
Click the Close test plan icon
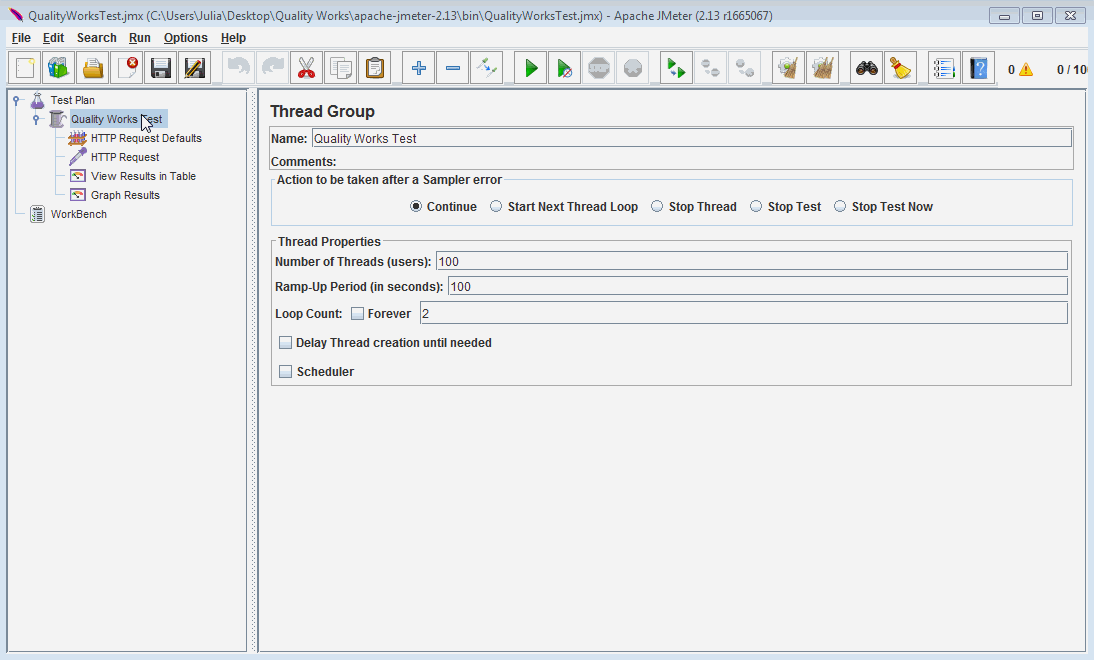point(127,68)
